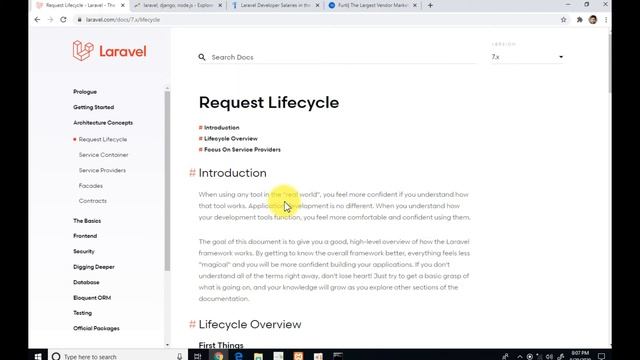Expand Frontend sidebar section
640x360 pixels.
(x=85, y=236)
